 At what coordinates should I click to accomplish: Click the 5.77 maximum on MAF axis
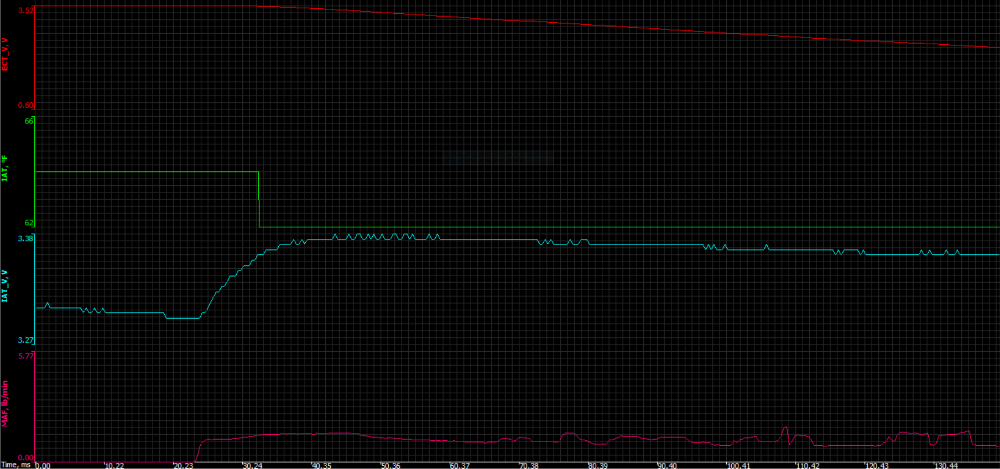point(27,355)
